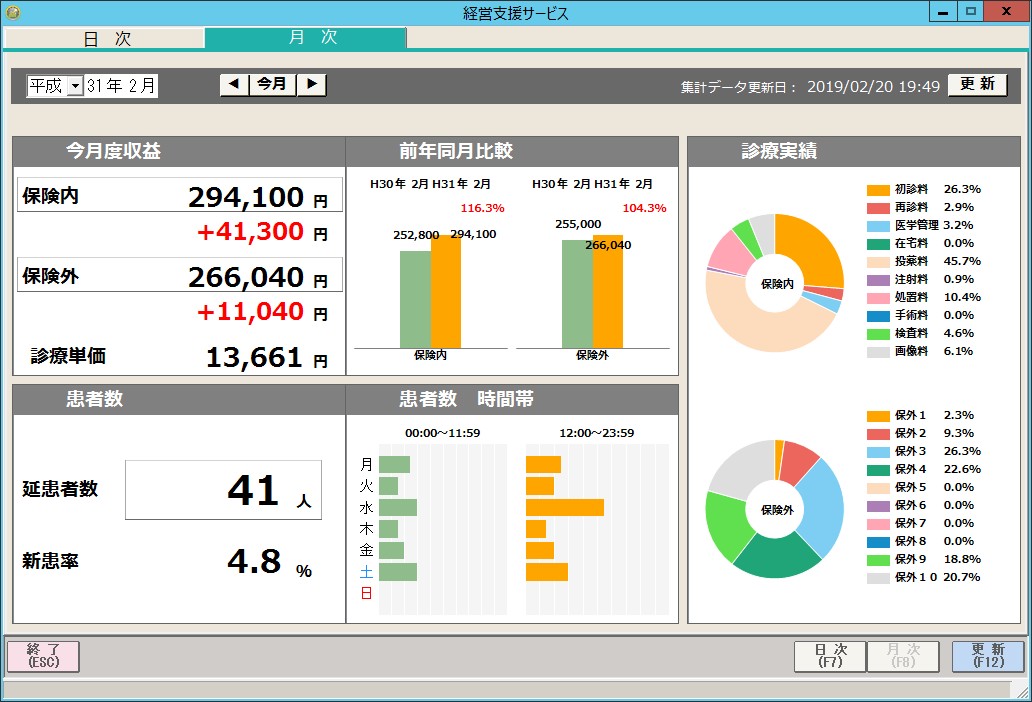Go to next month with right arrow
The height and width of the screenshot is (702, 1032).
(x=311, y=84)
